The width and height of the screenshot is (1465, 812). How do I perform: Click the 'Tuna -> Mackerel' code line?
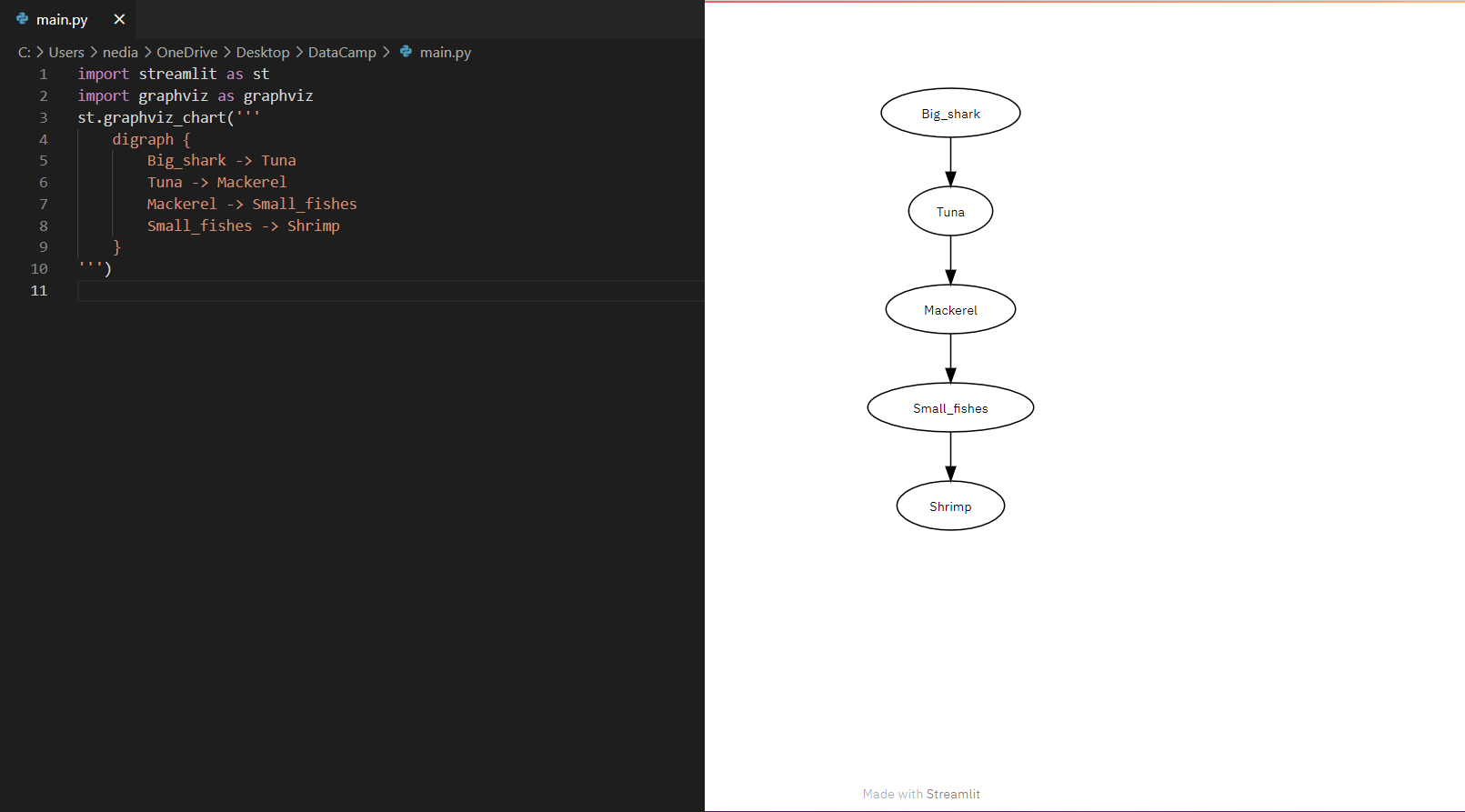point(217,183)
